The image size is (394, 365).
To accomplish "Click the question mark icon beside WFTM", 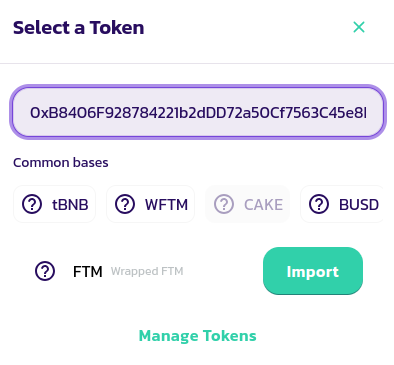I will [125, 204].
